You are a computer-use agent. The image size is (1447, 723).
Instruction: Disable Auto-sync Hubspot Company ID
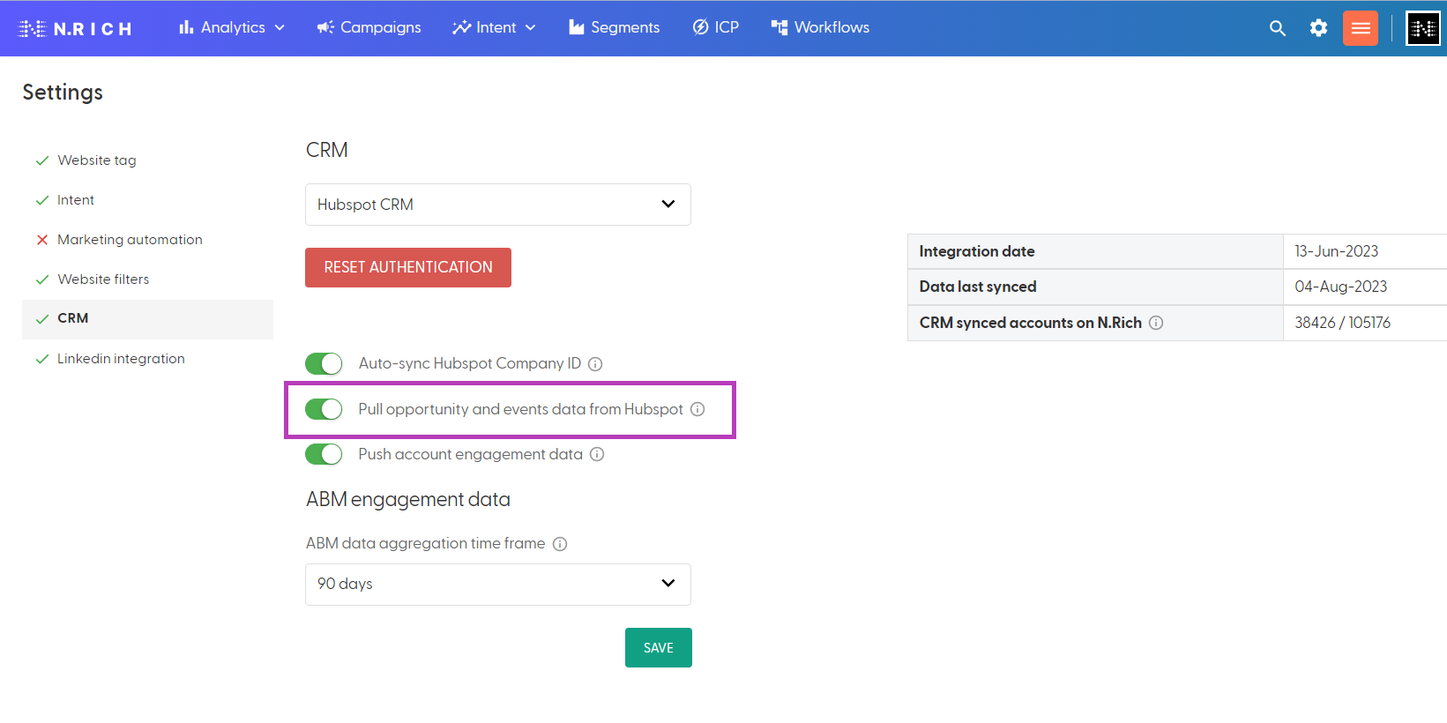click(x=323, y=364)
